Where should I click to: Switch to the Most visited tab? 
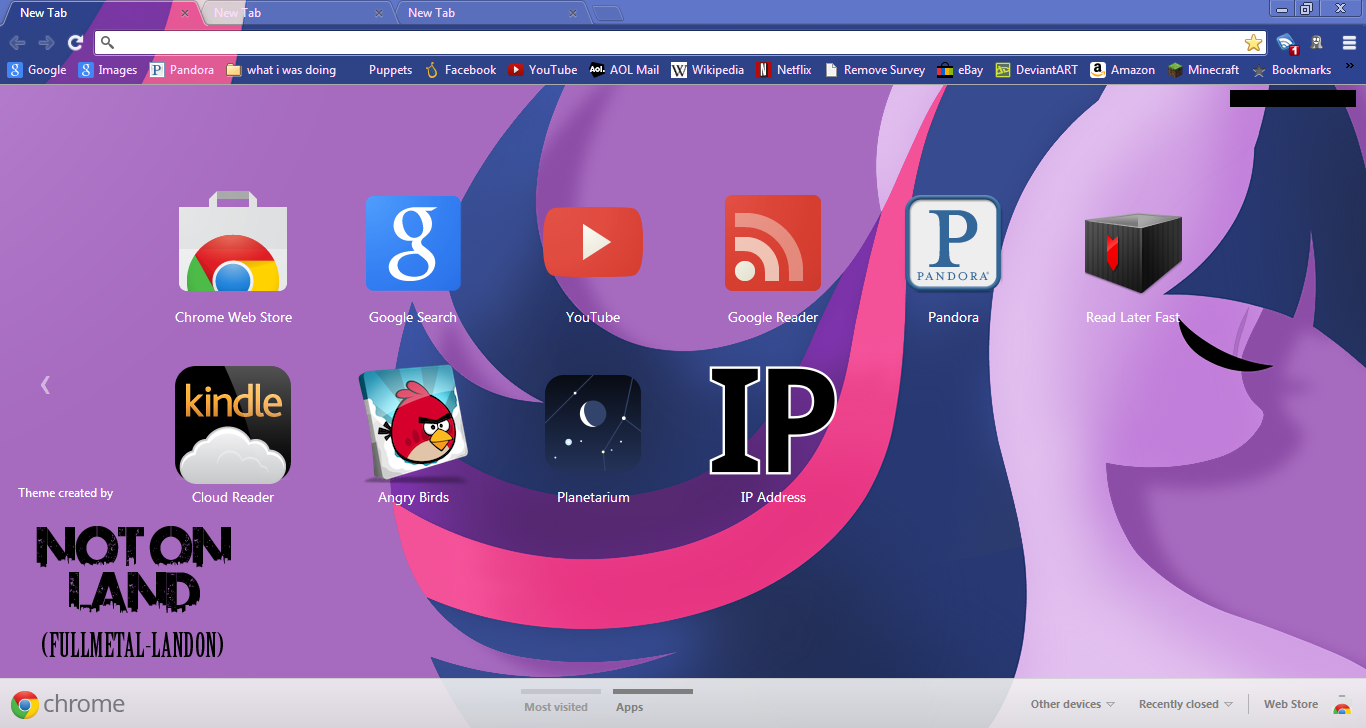(557, 706)
